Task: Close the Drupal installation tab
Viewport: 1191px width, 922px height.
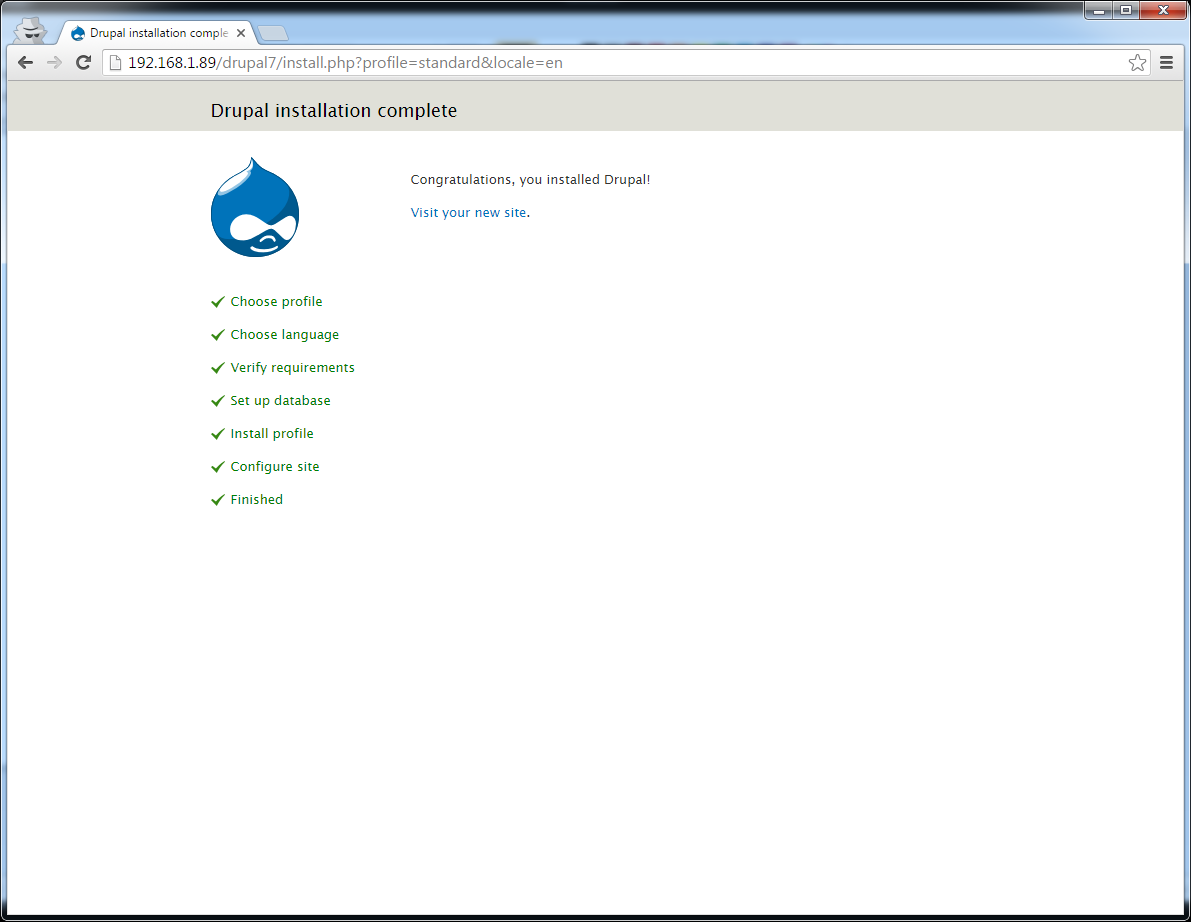Action: point(241,33)
